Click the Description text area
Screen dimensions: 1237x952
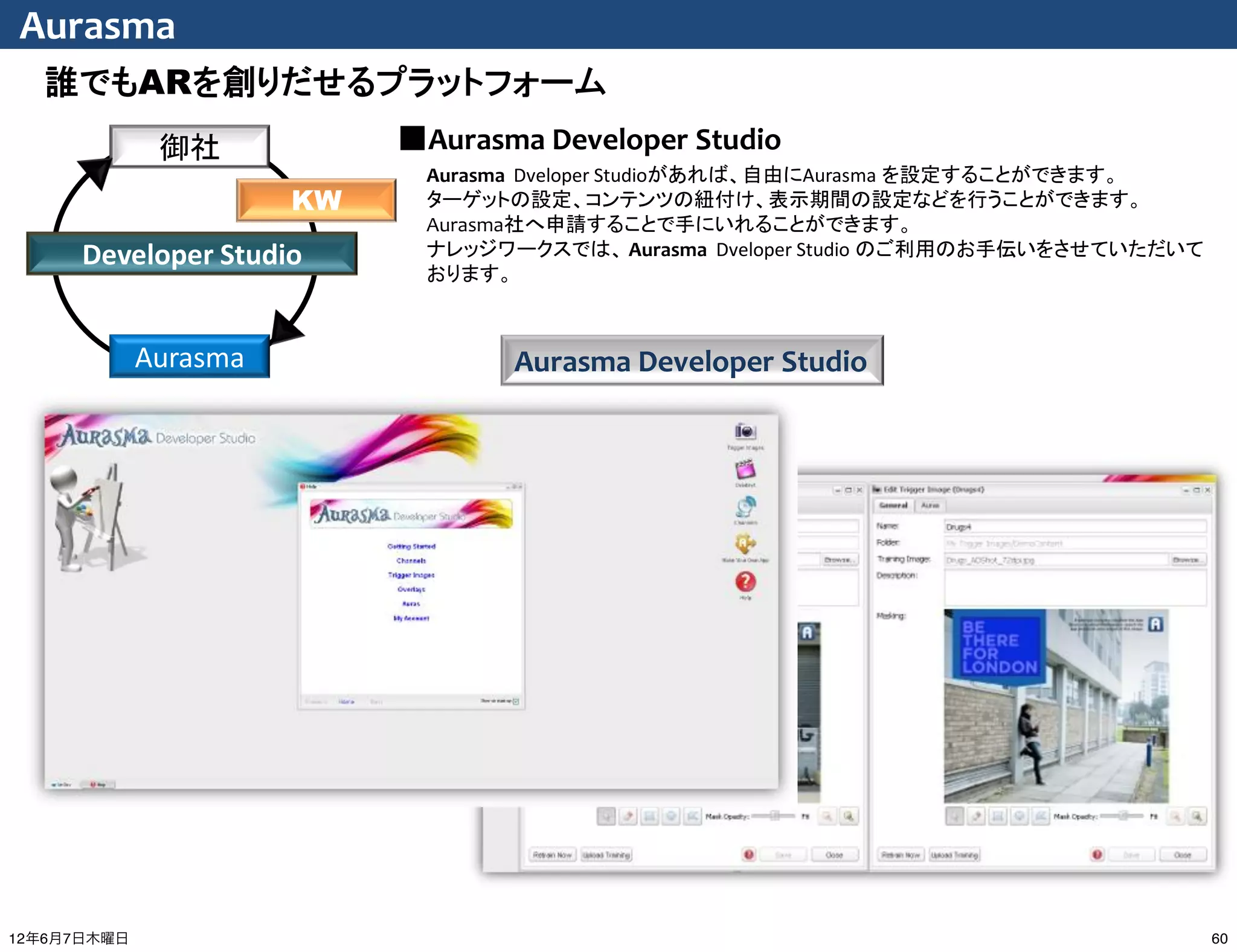(1075, 588)
